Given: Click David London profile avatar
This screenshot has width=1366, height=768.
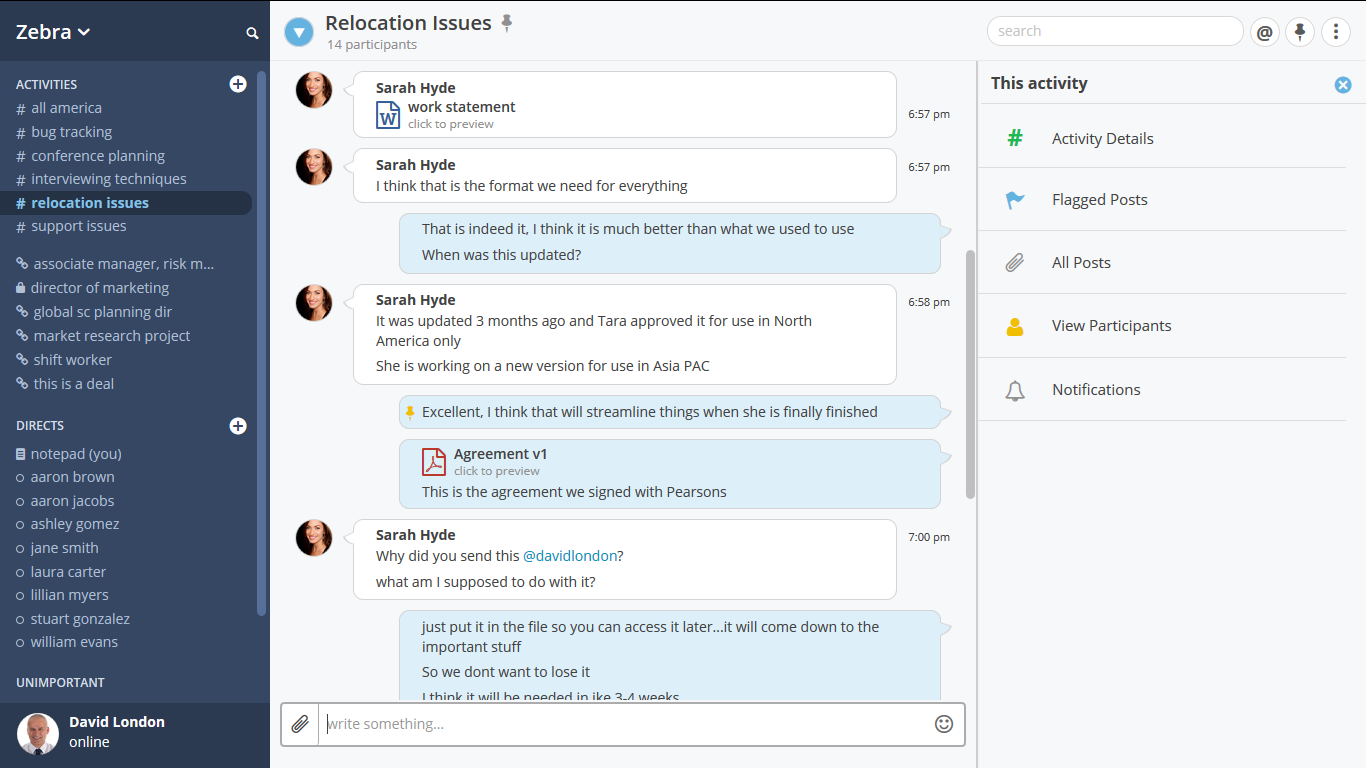Looking at the screenshot, I should 38,733.
